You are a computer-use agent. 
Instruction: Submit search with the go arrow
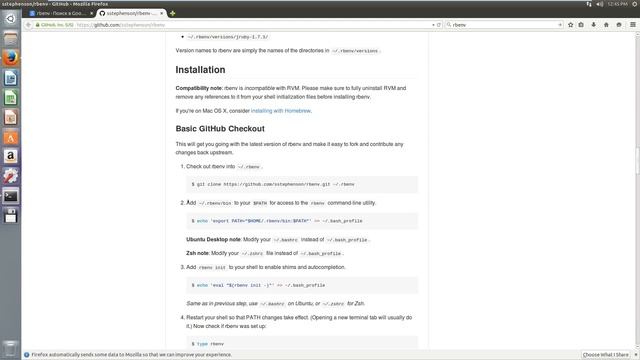pos(560,25)
